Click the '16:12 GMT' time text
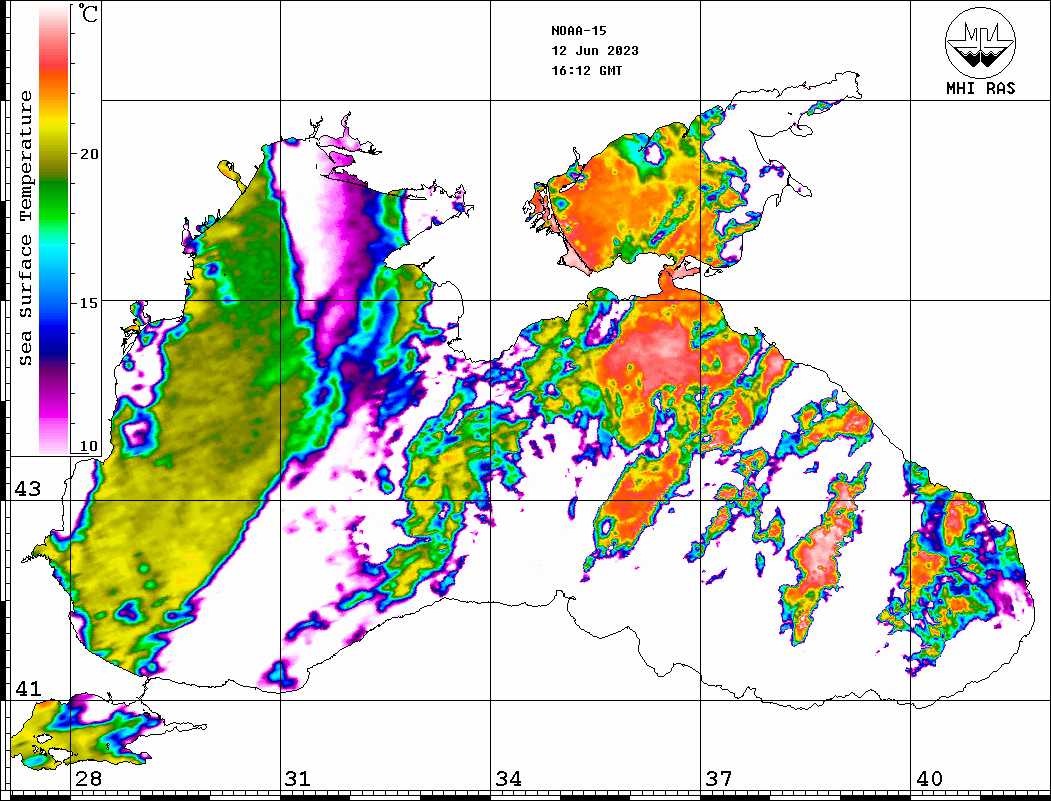 (x=586, y=71)
